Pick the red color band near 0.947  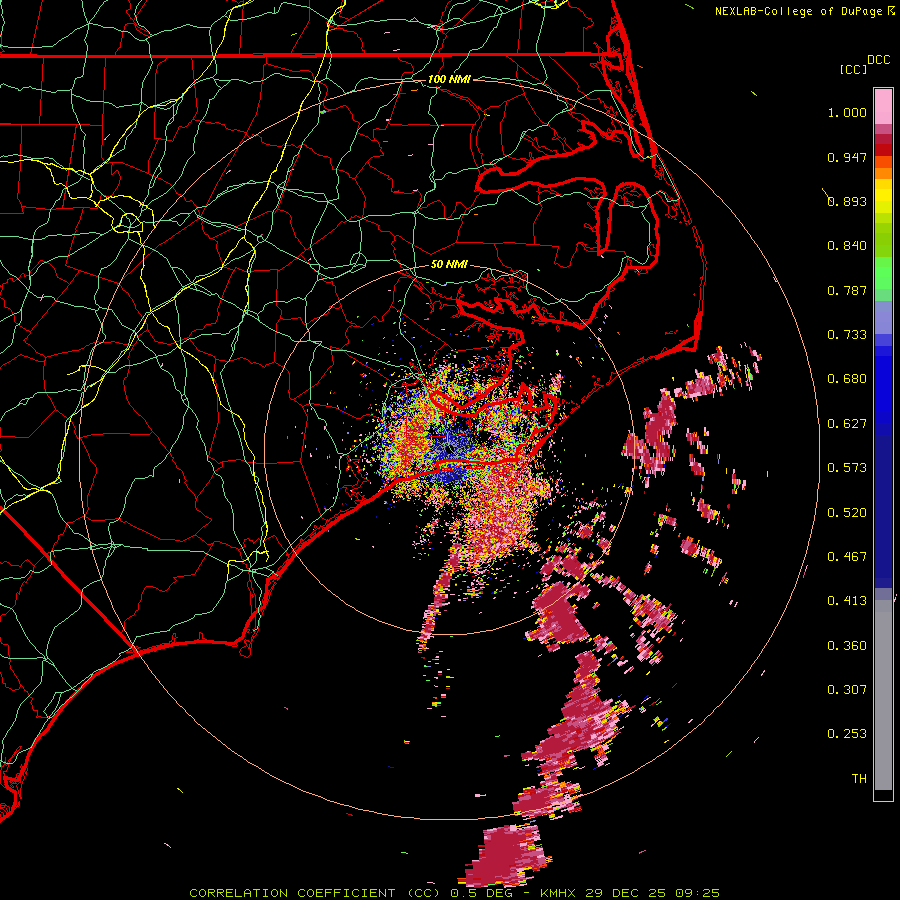point(883,150)
